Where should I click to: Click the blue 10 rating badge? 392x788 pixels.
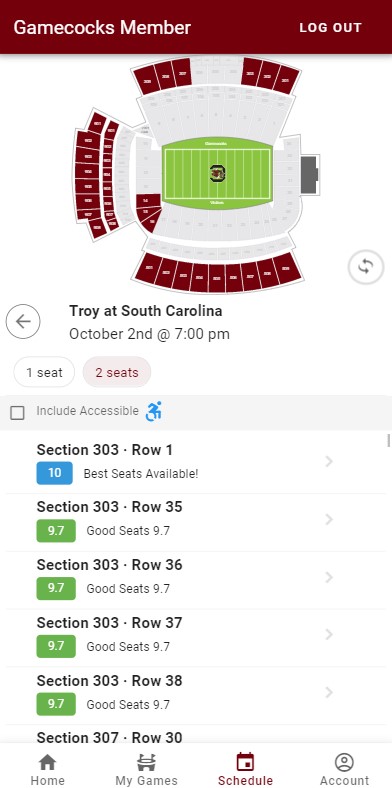tap(55, 473)
